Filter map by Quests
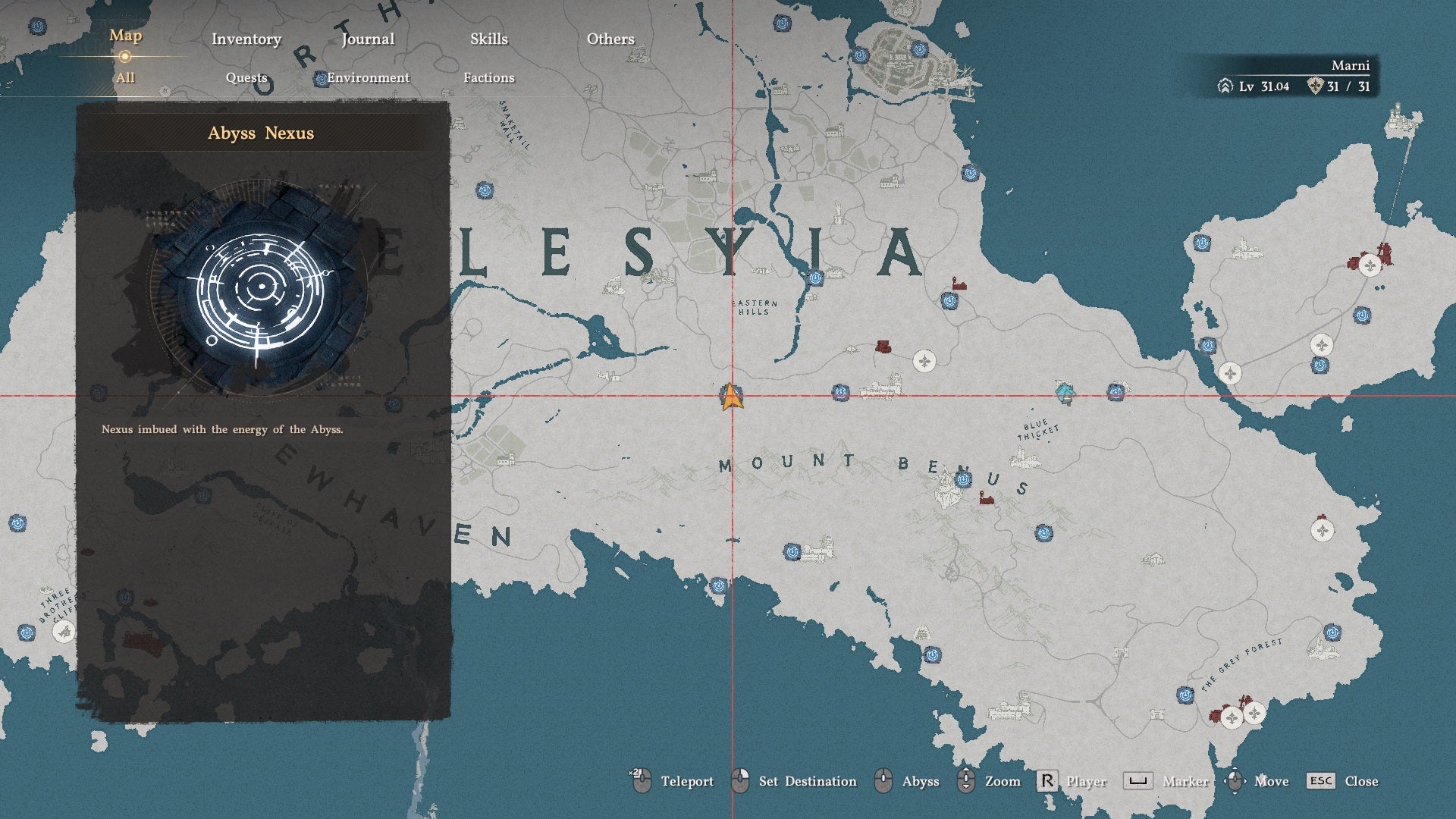The width and height of the screenshot is (1456, 819). click(246, 77)
